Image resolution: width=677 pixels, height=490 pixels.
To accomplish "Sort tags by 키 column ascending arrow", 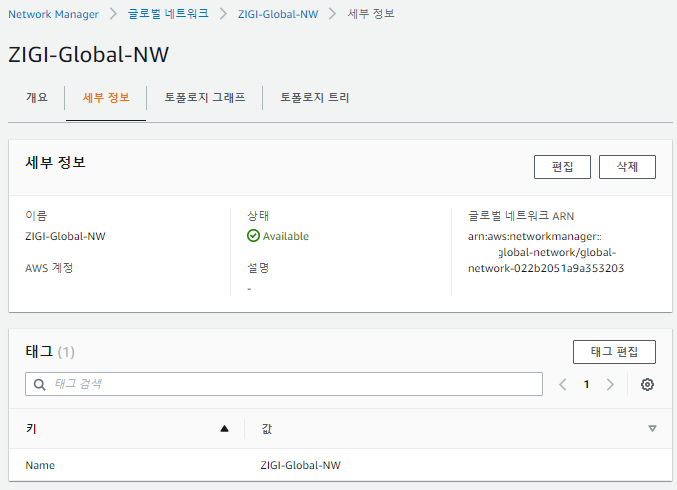I will (224, 429).
